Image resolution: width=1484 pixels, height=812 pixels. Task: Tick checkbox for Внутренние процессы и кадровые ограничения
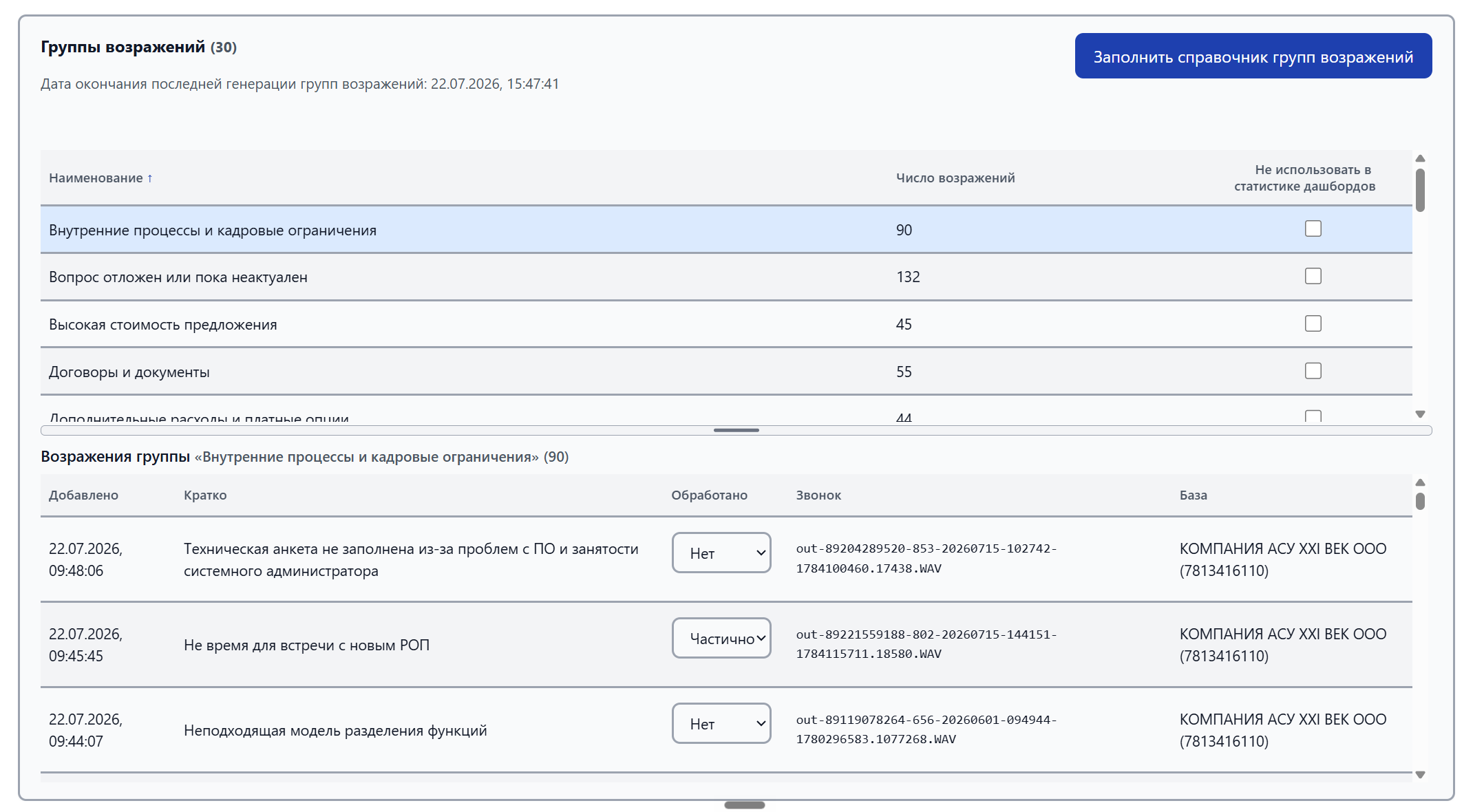point(1313,228)
